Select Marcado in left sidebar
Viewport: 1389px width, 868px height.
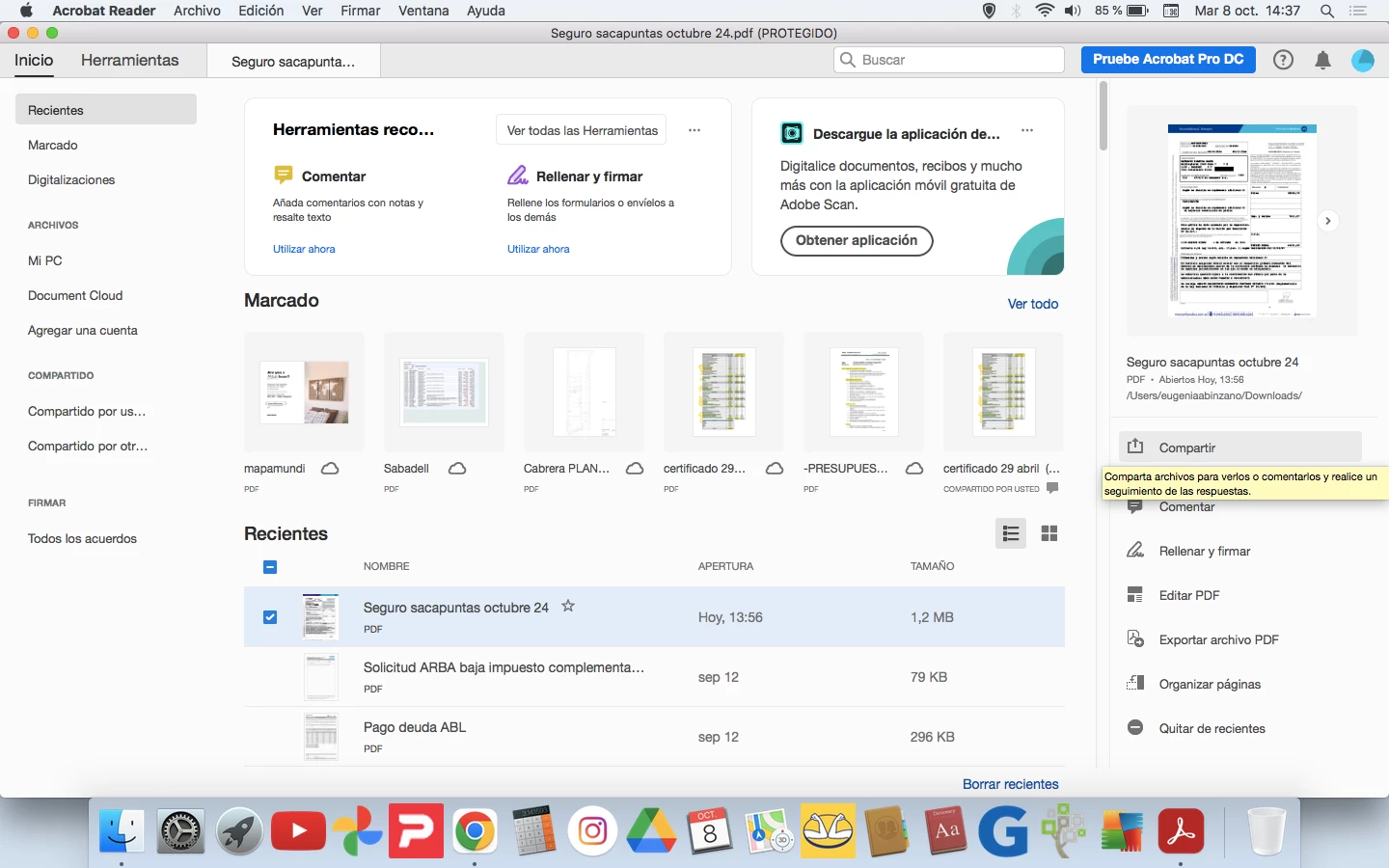(x=53, y=145)
